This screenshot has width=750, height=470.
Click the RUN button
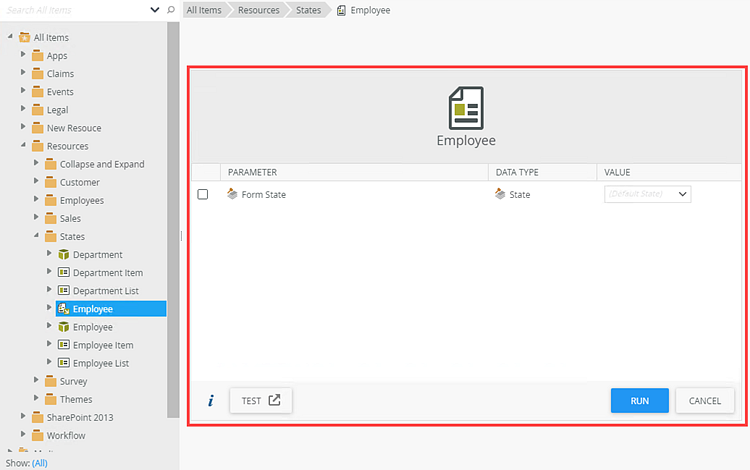640,401
